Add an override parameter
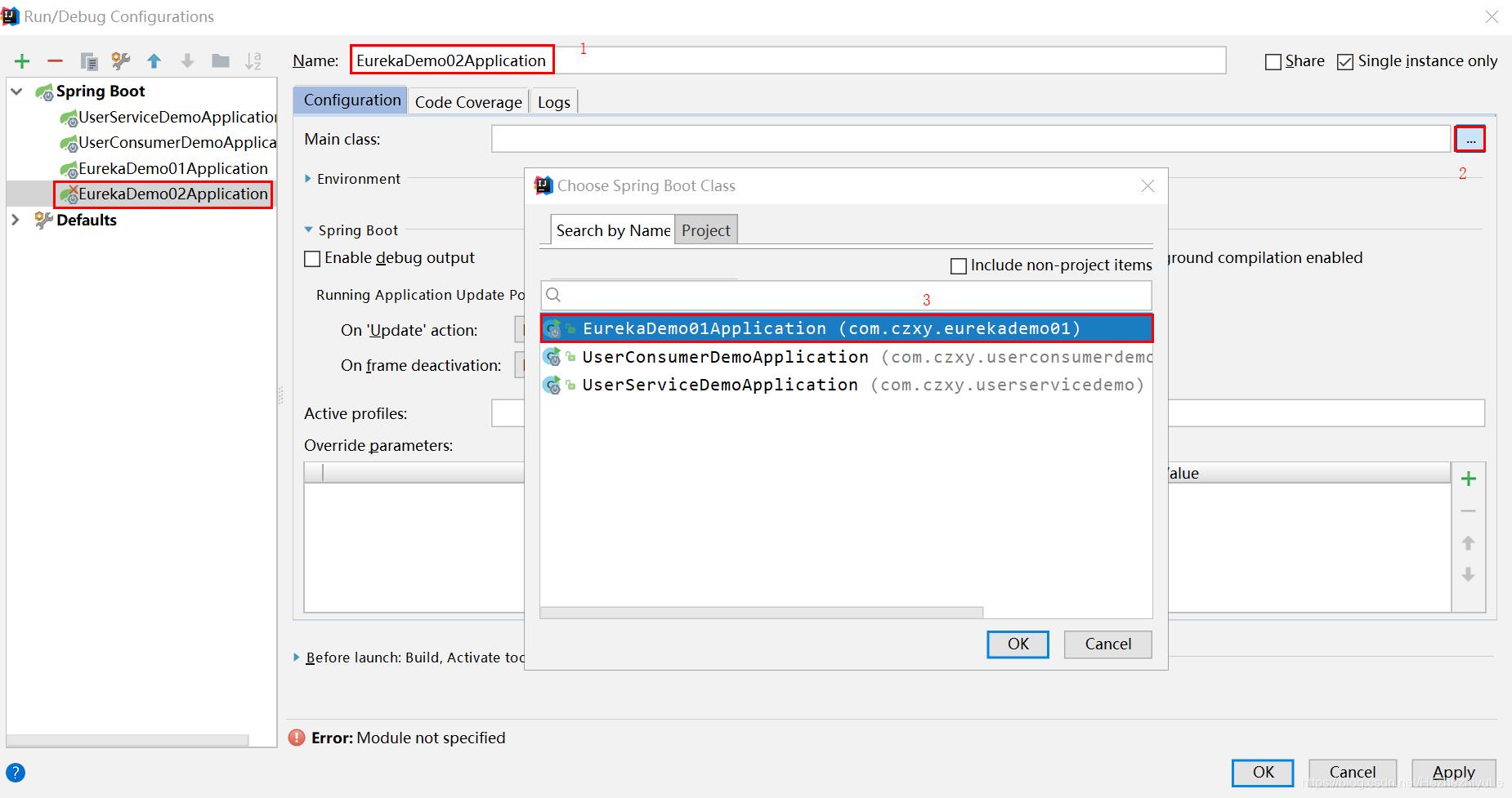This screenshot has height=798, width=1512. 1469,479
